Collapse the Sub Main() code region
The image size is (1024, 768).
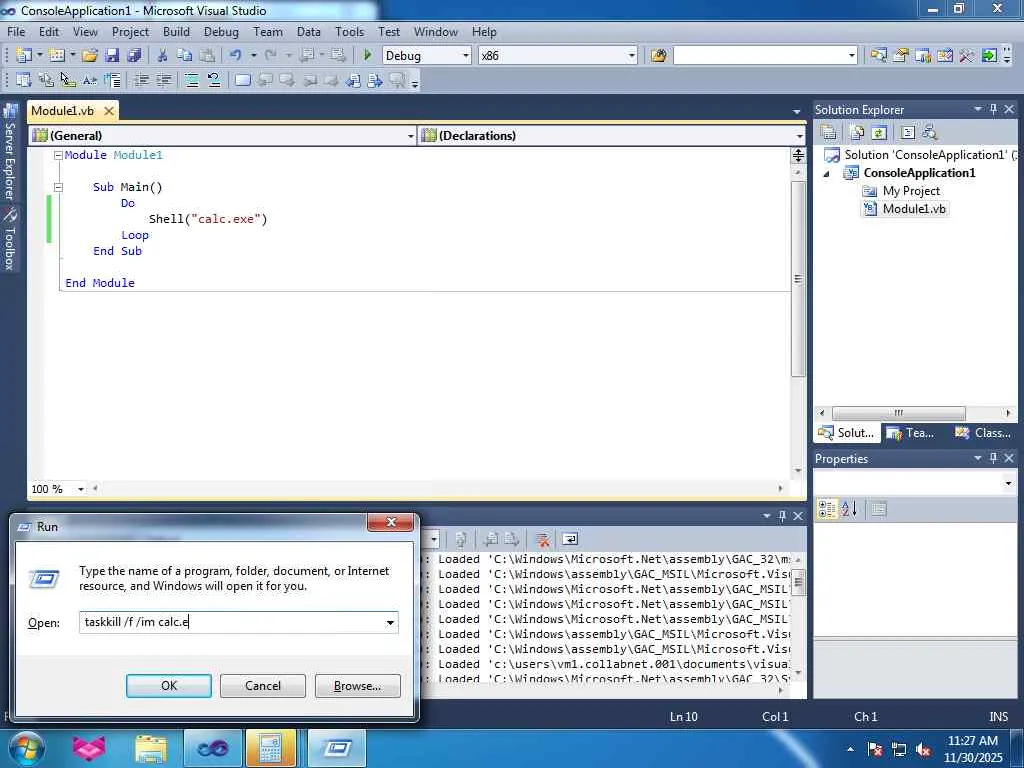click(58, 187)
